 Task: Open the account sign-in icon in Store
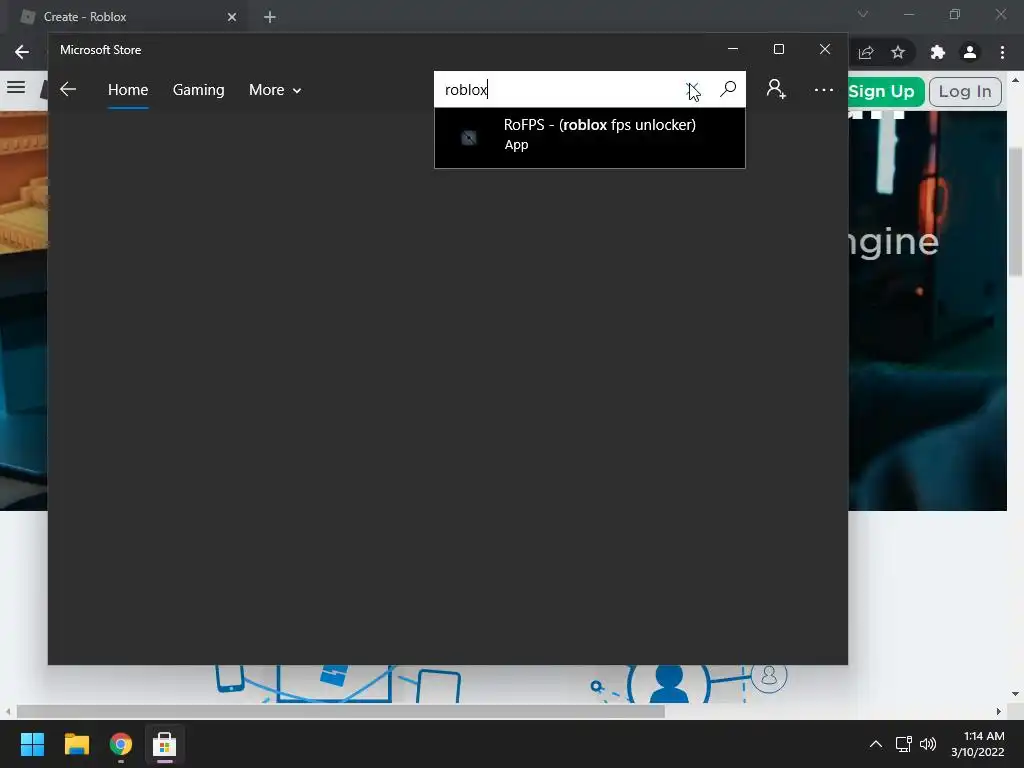(x=776, y=89)
